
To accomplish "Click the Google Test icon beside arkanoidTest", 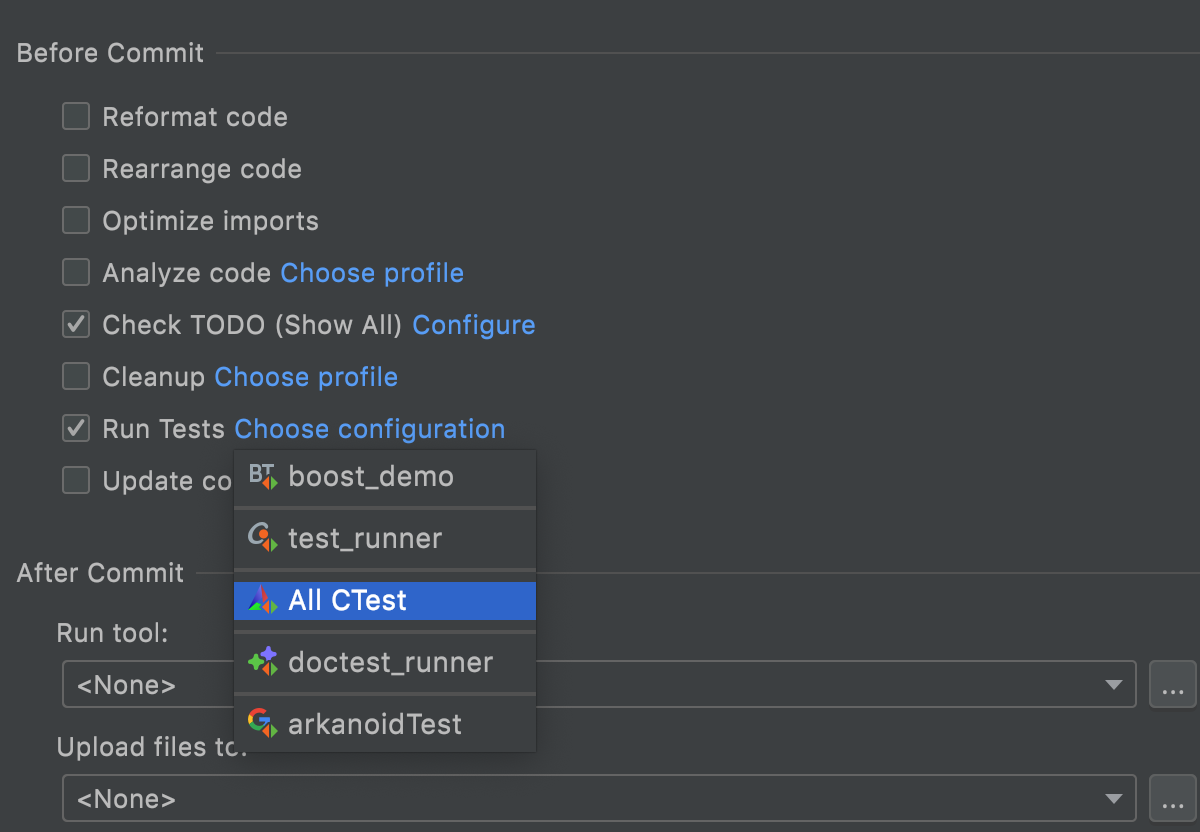I will [x=262, y=724].
